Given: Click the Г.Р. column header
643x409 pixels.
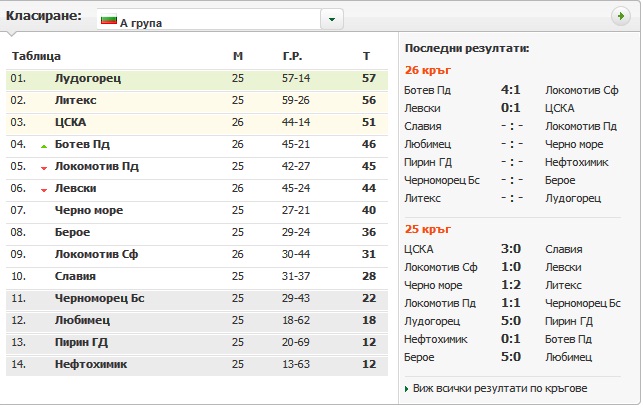Looking at the screenshot, I should [292, 56].
